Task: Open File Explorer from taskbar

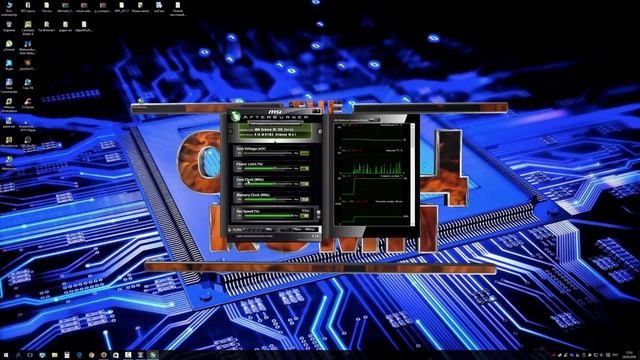Action: [x=55, y=355]
